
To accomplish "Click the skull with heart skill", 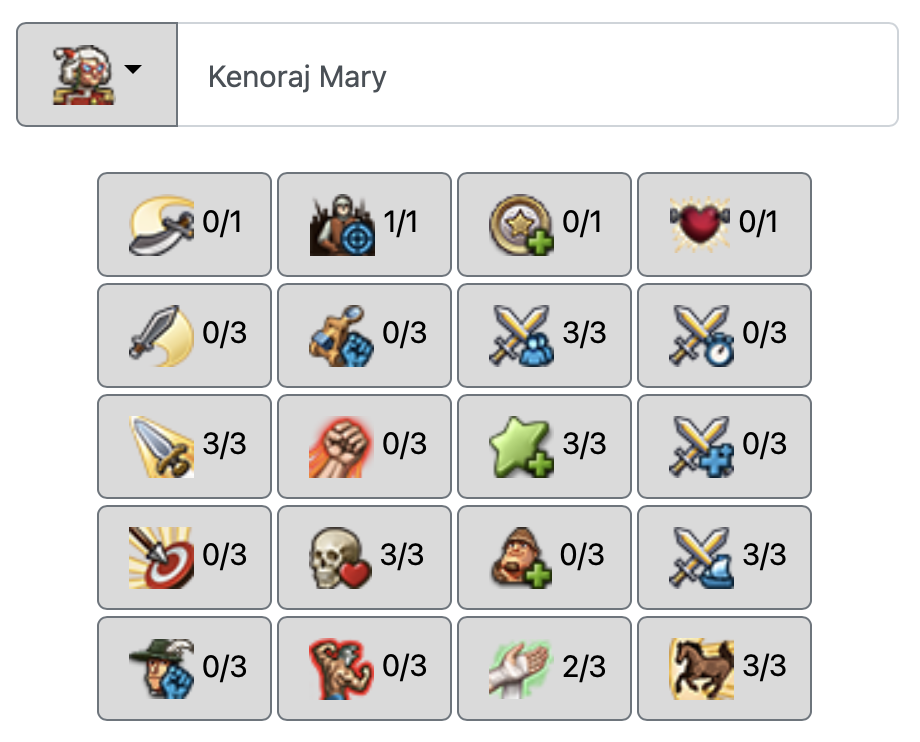I will (x=364, y=557).
